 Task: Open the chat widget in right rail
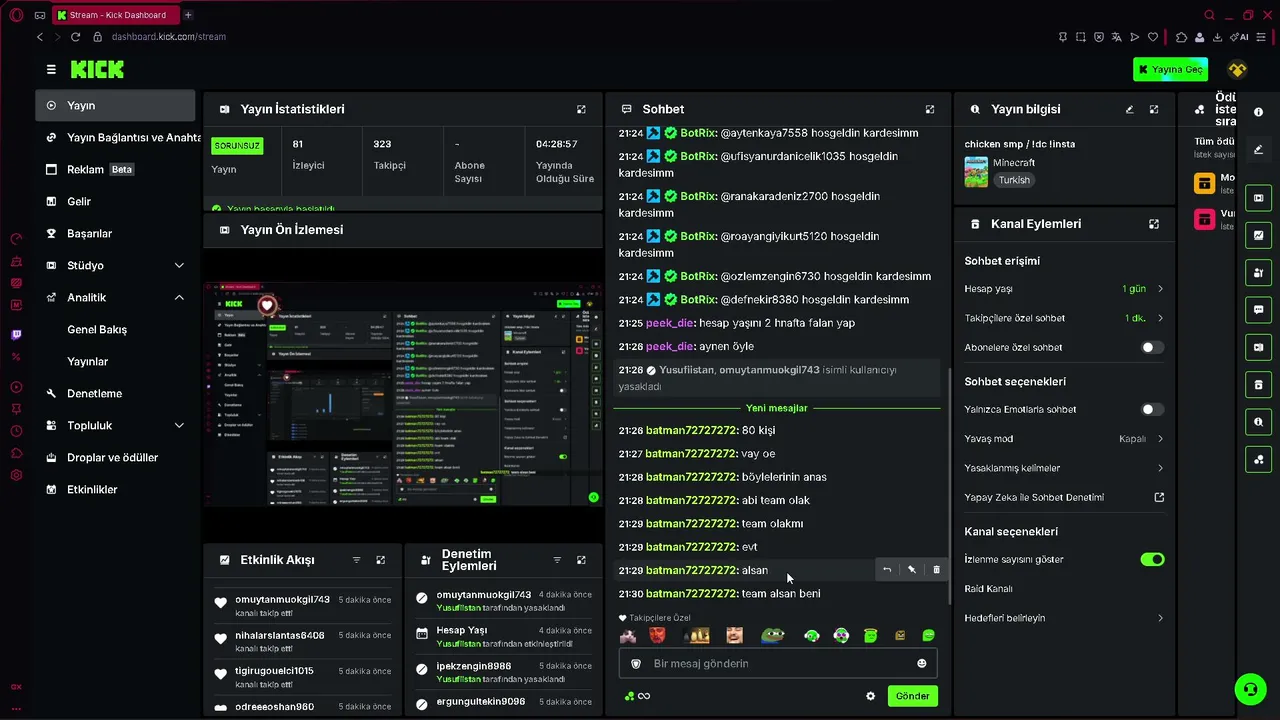point(1258,310)
